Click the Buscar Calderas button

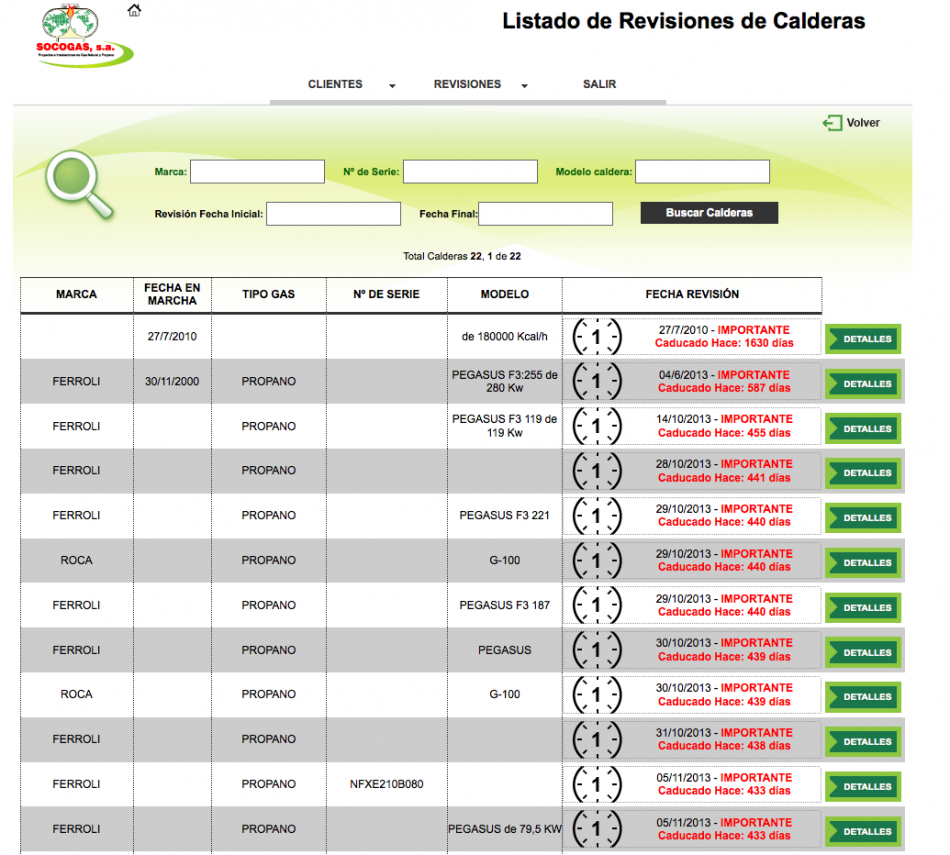pyautogui.click(x=709, y=213)
